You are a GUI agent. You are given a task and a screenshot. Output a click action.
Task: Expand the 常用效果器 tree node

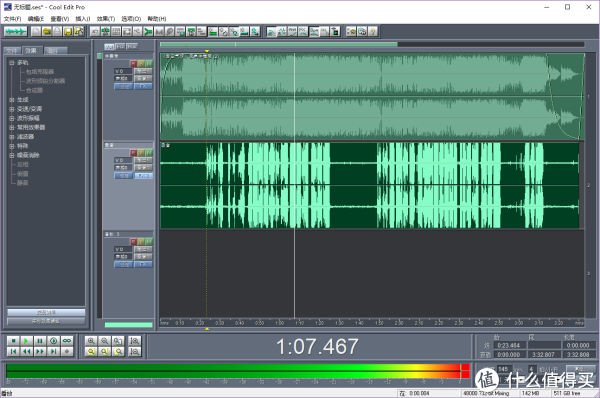coord(12,127)
